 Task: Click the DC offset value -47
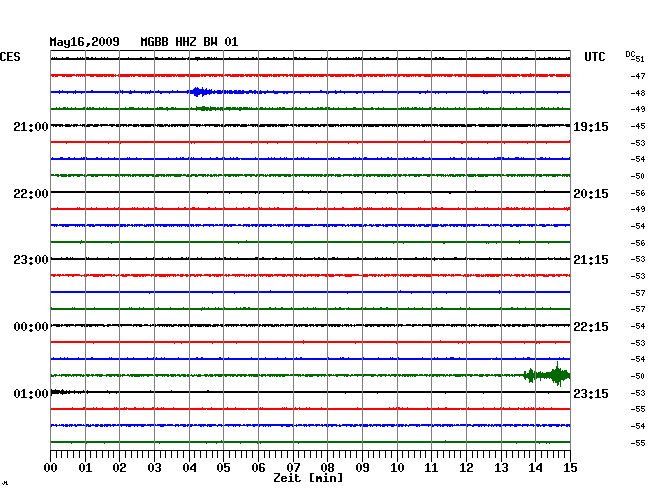(638, 76)
